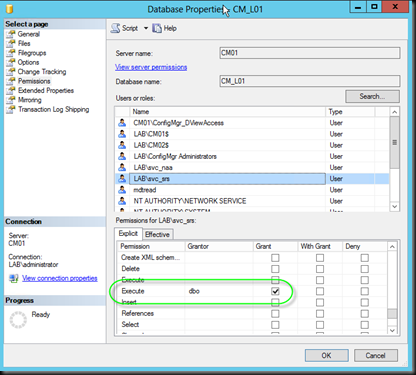Toggle Grant for Create XML schema
Image resolution: width=416 pixels, height=375 pixels.
[275, 258]
